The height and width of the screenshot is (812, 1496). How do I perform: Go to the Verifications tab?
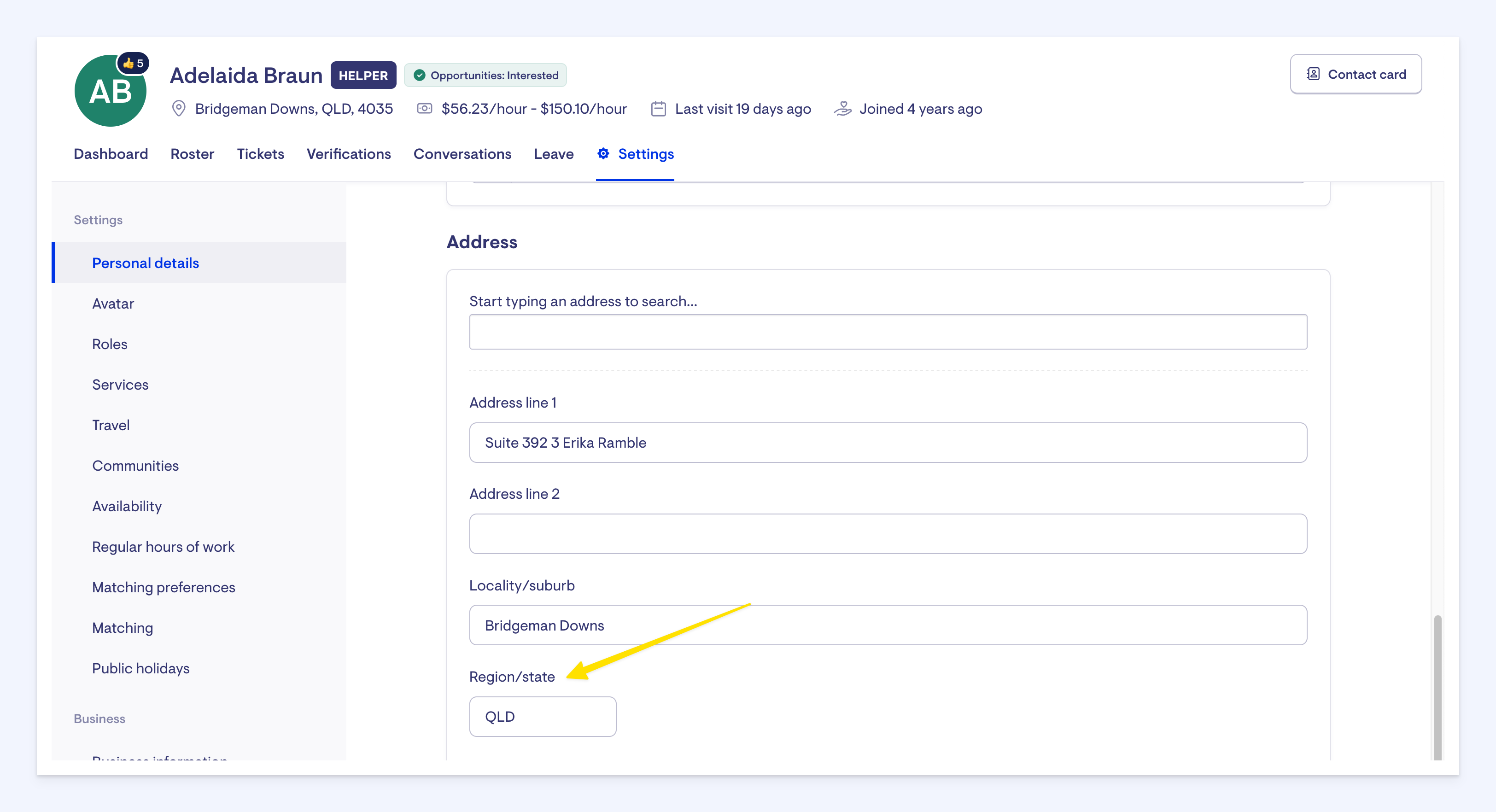(x=349, y=154)
